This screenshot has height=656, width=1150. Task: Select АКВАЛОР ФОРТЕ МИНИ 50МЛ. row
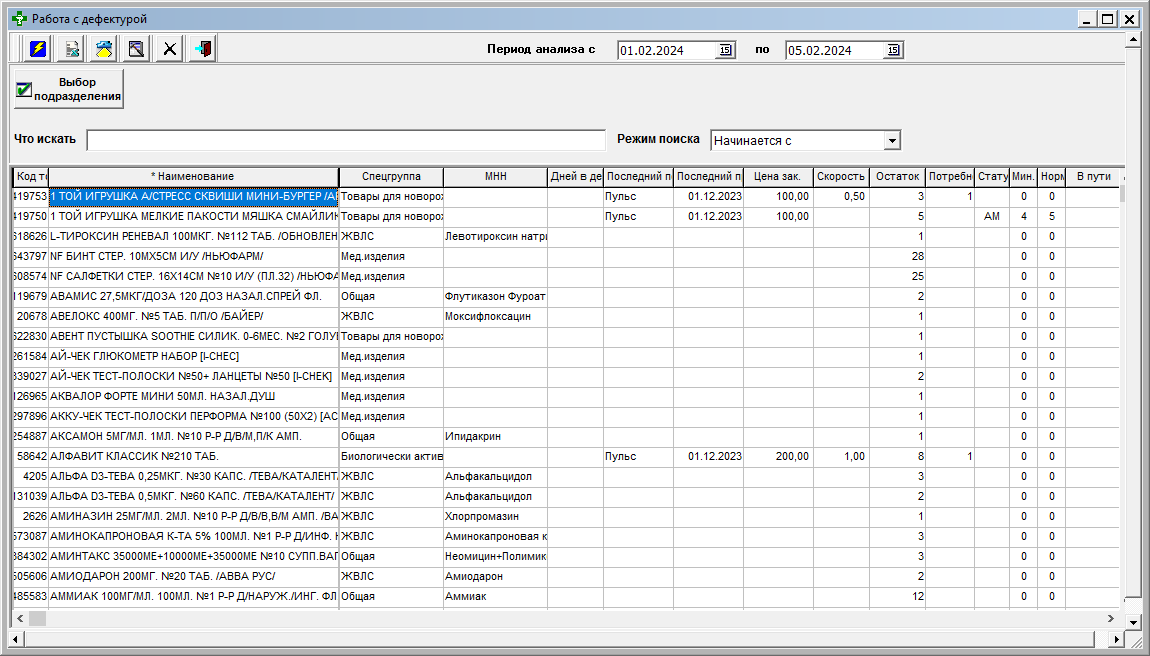point(566,396)
